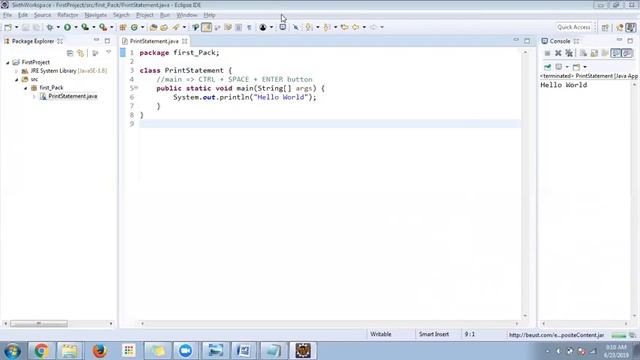Toggle Link with Editor in Package Explorer
Screen dimensions: 640x360
pyautogui.click(x=80, y=53)
